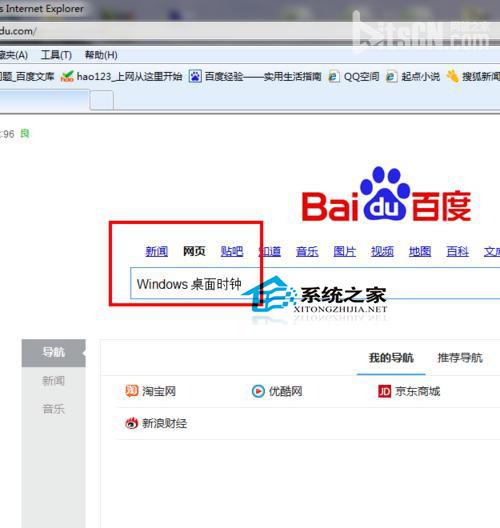Click the 视频 link
500x528 pixels.
pyautogui.click(x=382, y=251)
